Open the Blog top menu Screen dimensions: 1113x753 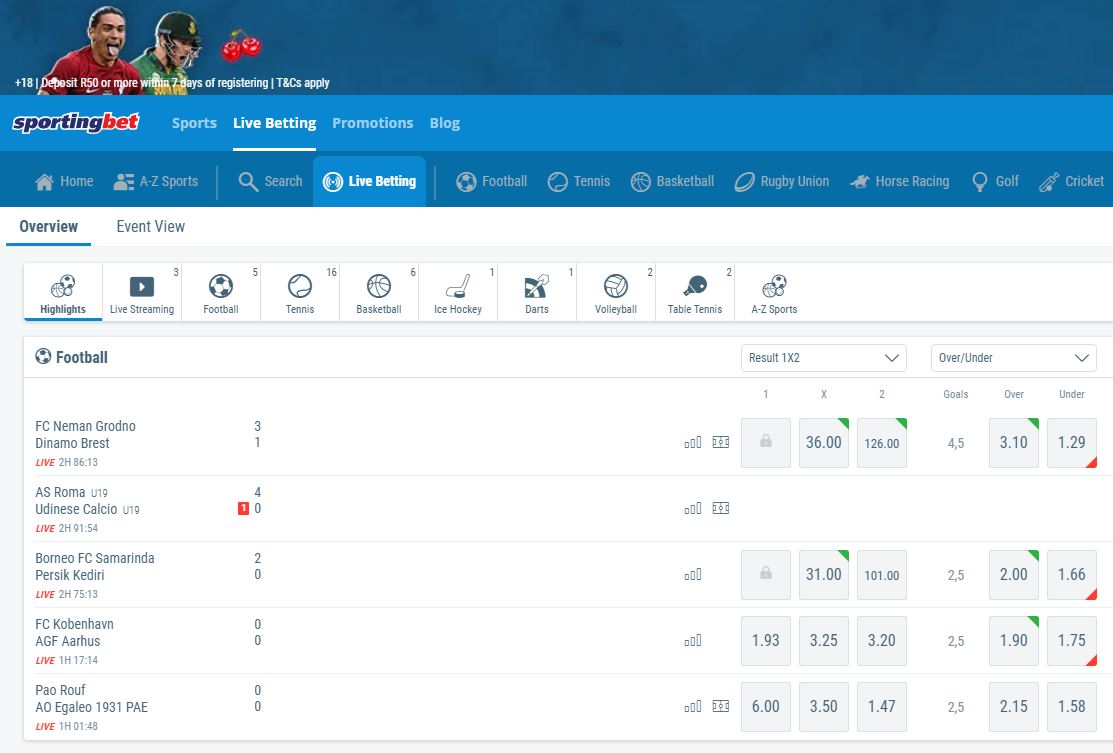tap(445, 123)
